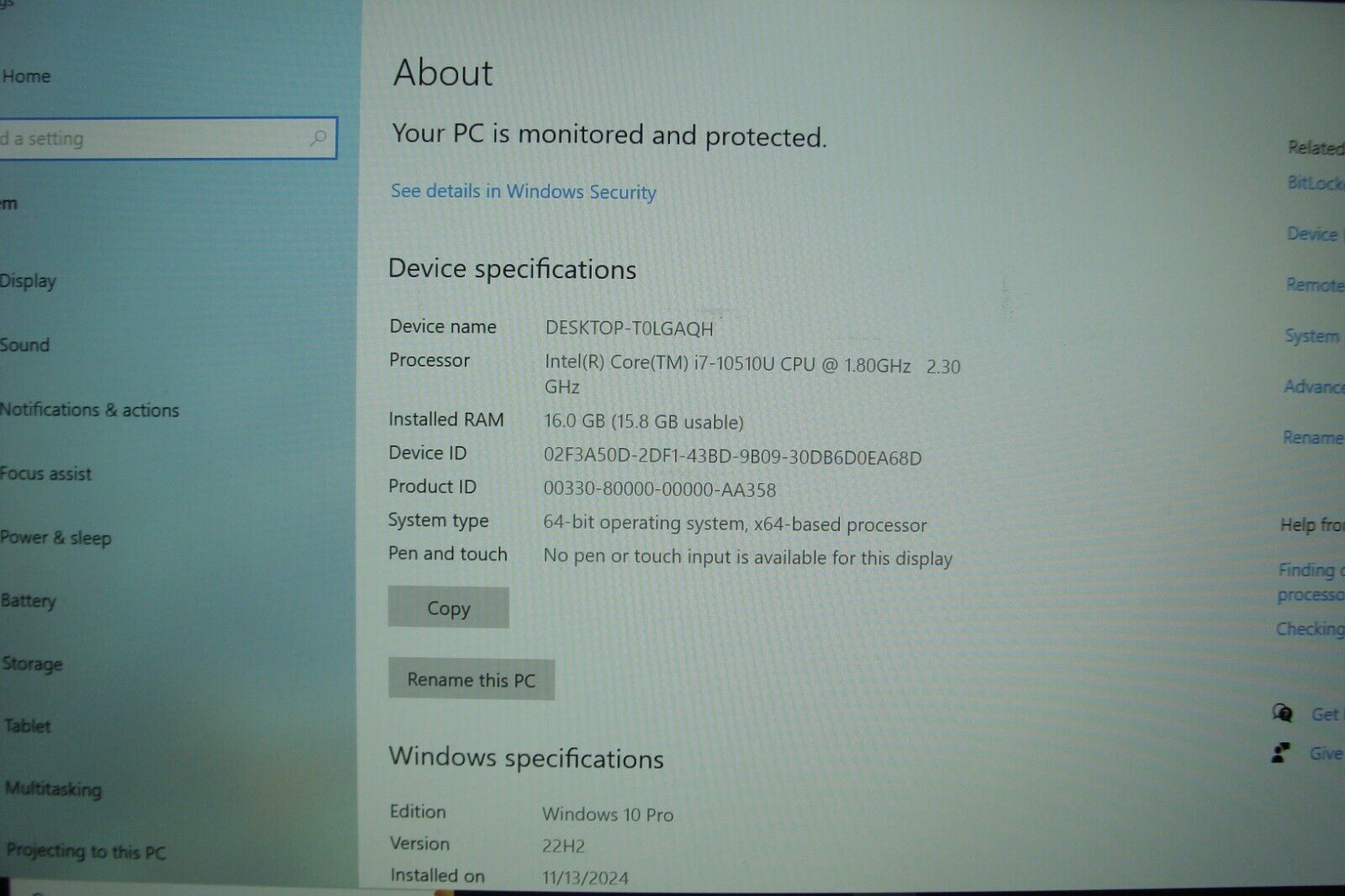Click the Rename this PC button

pos(471,680)
